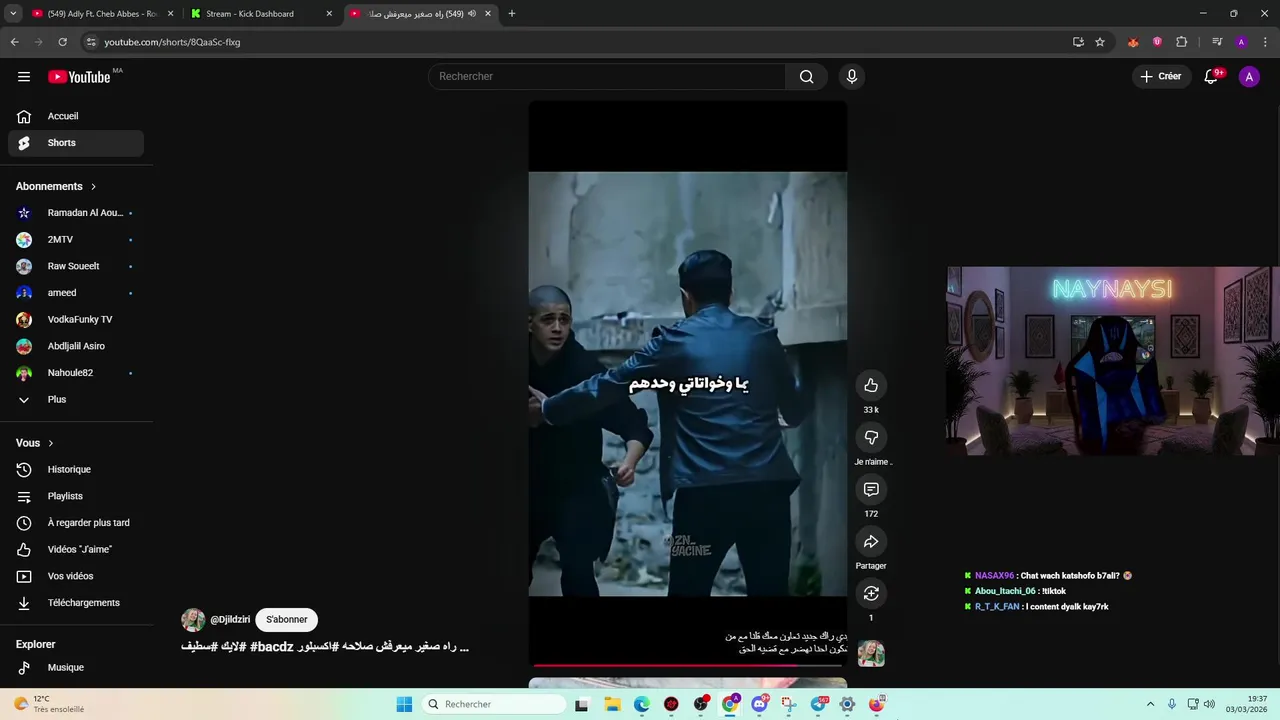Open À regarder plus tard

pos(76,523)
